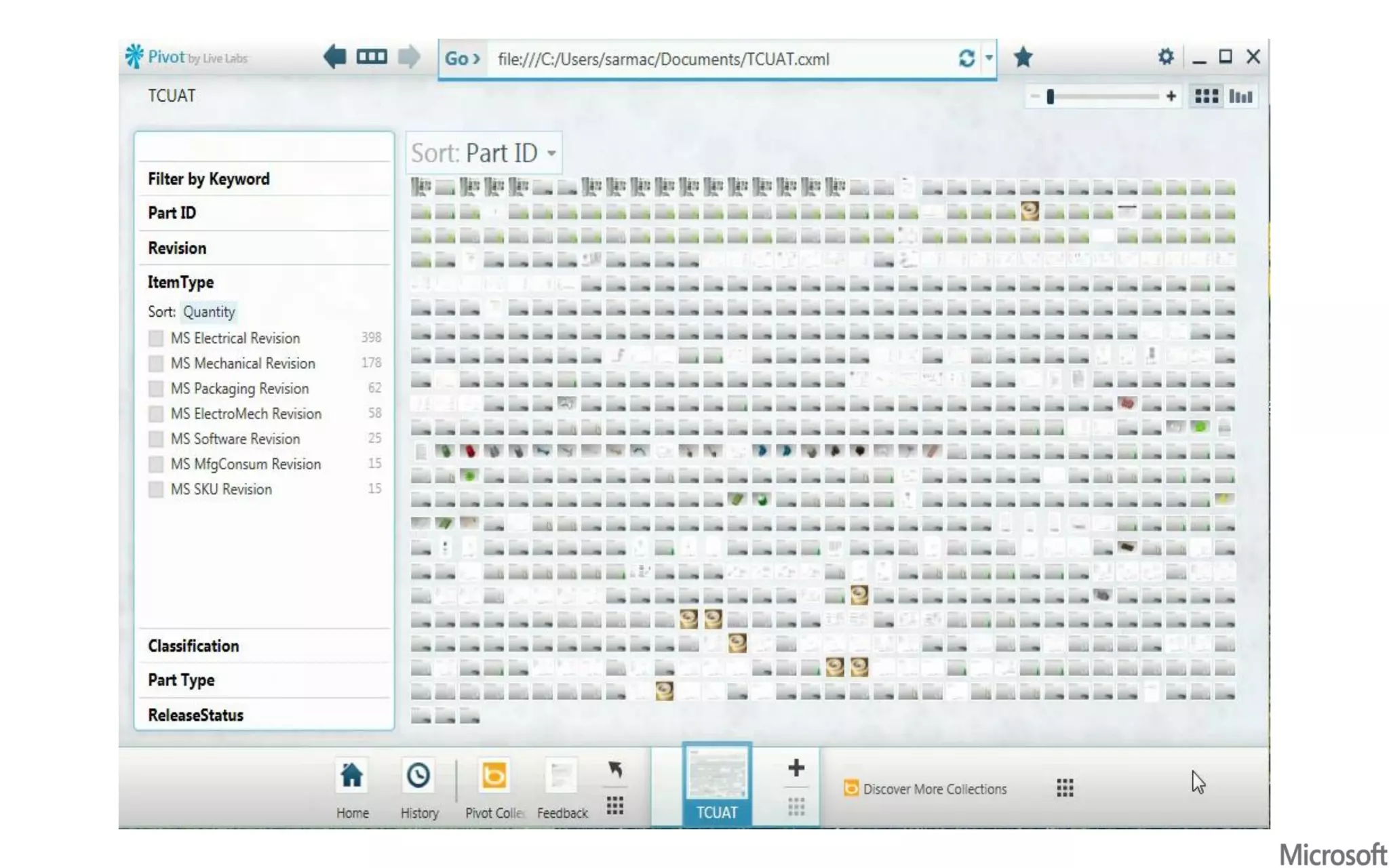Expand the Classification filter section

[x=194, y=646]
